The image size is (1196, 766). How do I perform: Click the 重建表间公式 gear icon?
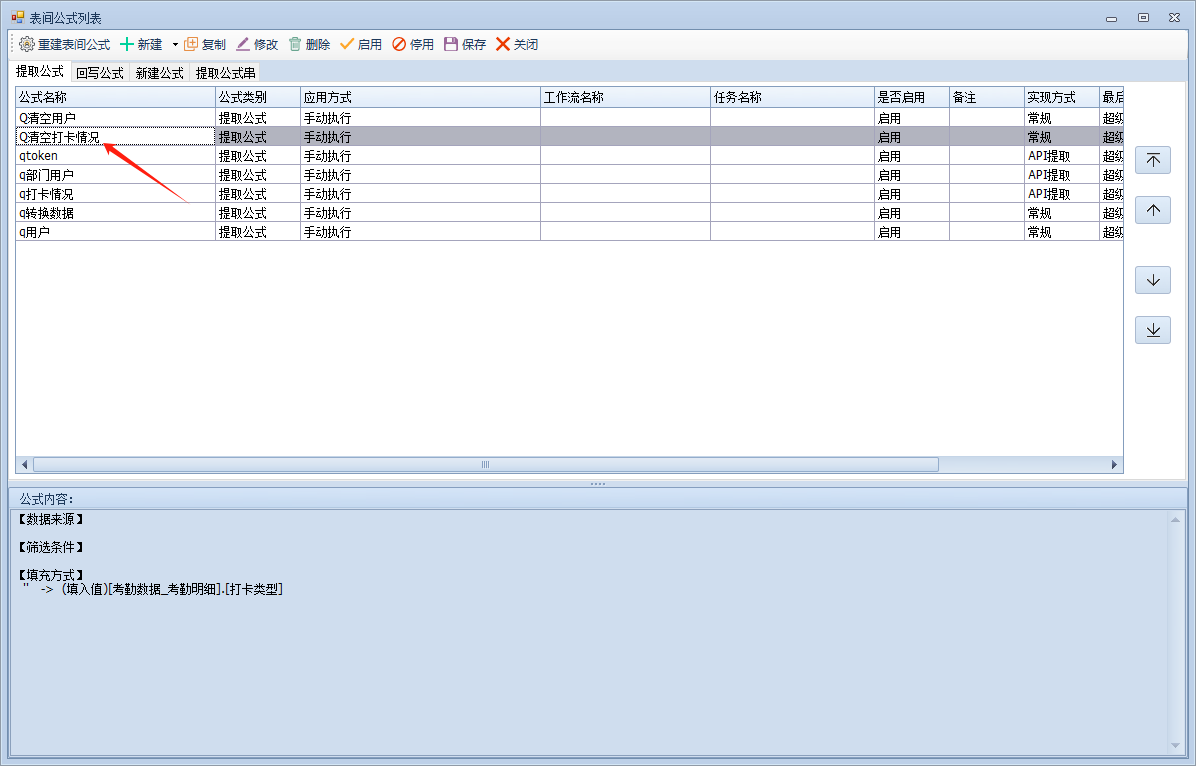27,45
